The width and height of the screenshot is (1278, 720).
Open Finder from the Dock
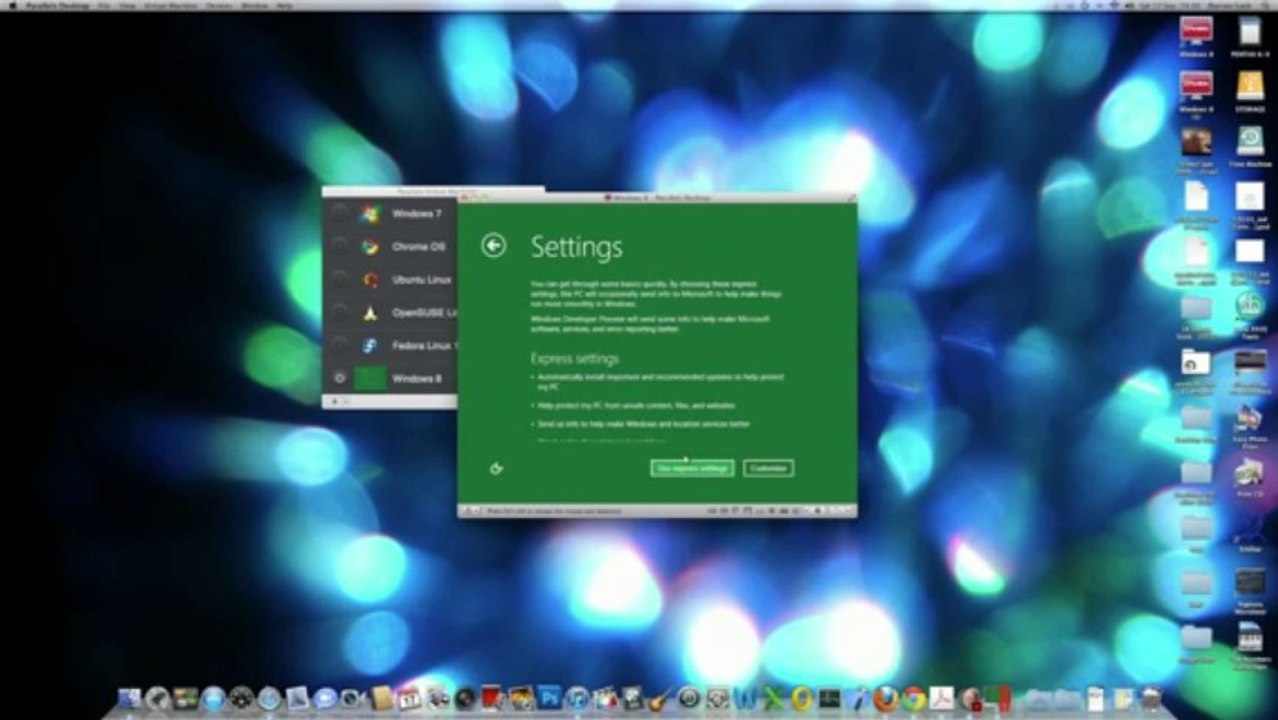(130, 699)
